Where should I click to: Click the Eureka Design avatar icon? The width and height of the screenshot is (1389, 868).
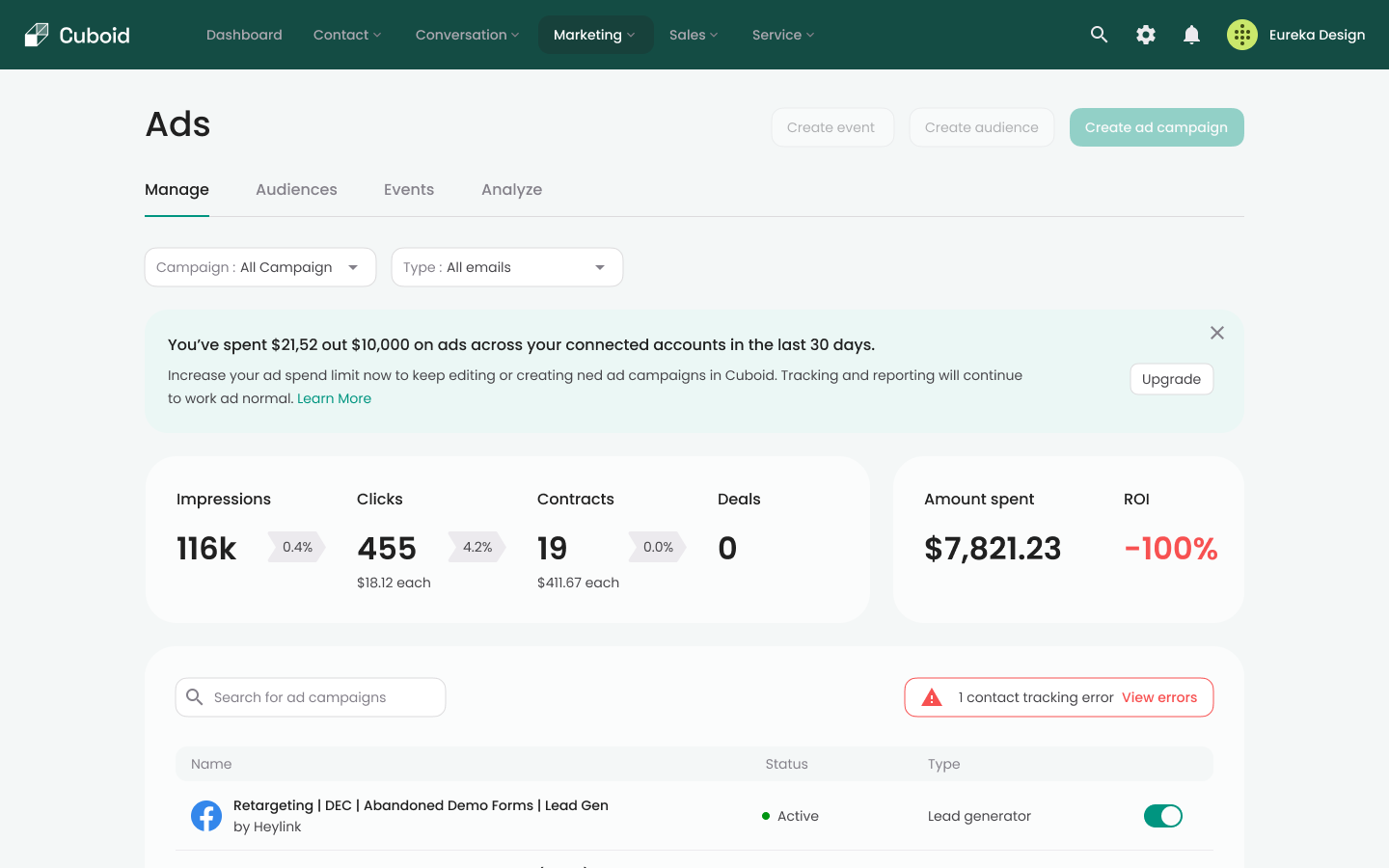(x=1241, y=35)
